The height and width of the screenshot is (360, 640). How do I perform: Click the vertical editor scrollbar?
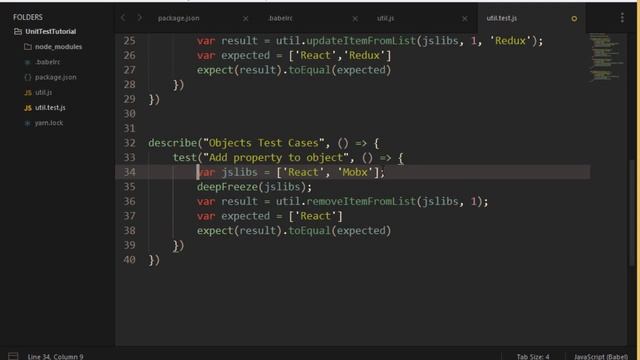[x=632, y=212]
